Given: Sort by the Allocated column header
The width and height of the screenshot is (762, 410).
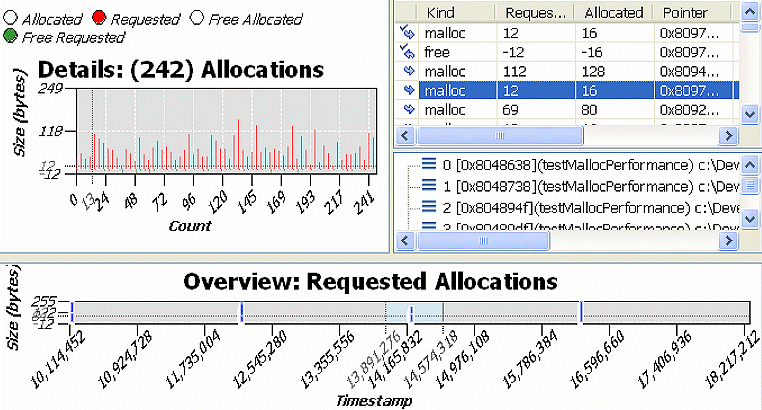Looking at the screenshot, I should pyautogui.click(x=610, y=13).
